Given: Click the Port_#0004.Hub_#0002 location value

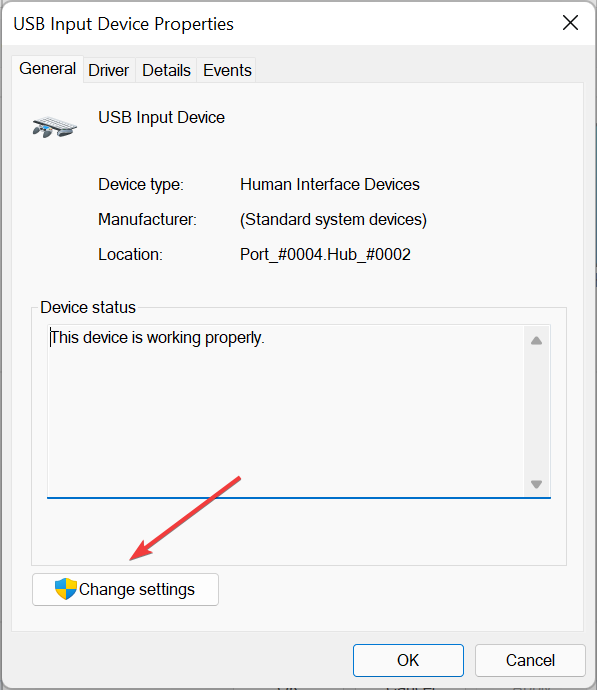Looking at the screenshot, I should [x=325, y=254].
